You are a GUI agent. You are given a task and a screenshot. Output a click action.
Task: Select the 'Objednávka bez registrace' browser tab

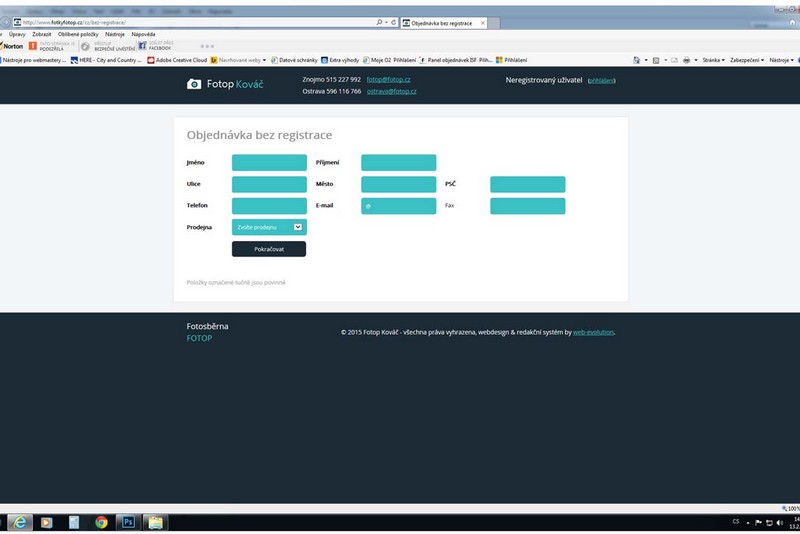[438, 22]
